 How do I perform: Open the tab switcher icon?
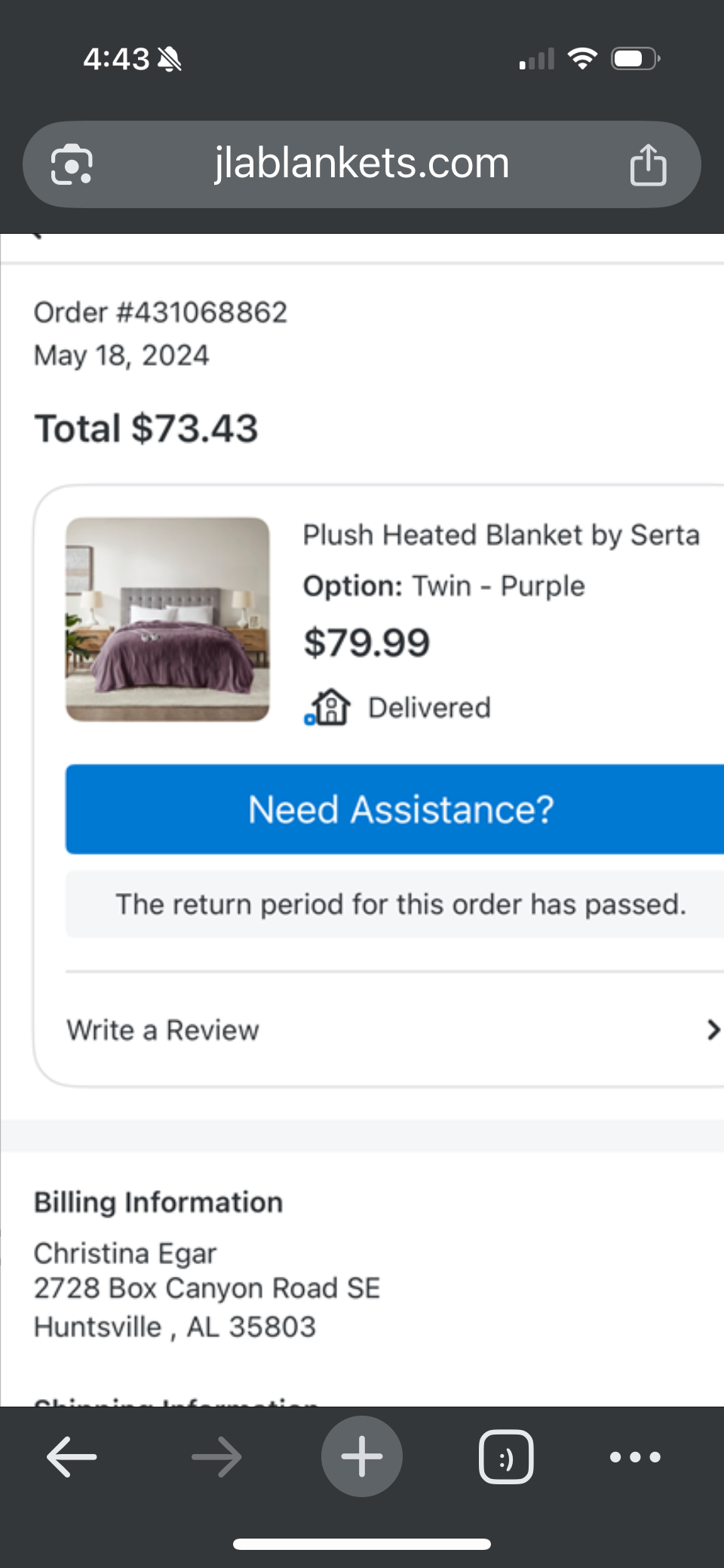click(506, 1456)
